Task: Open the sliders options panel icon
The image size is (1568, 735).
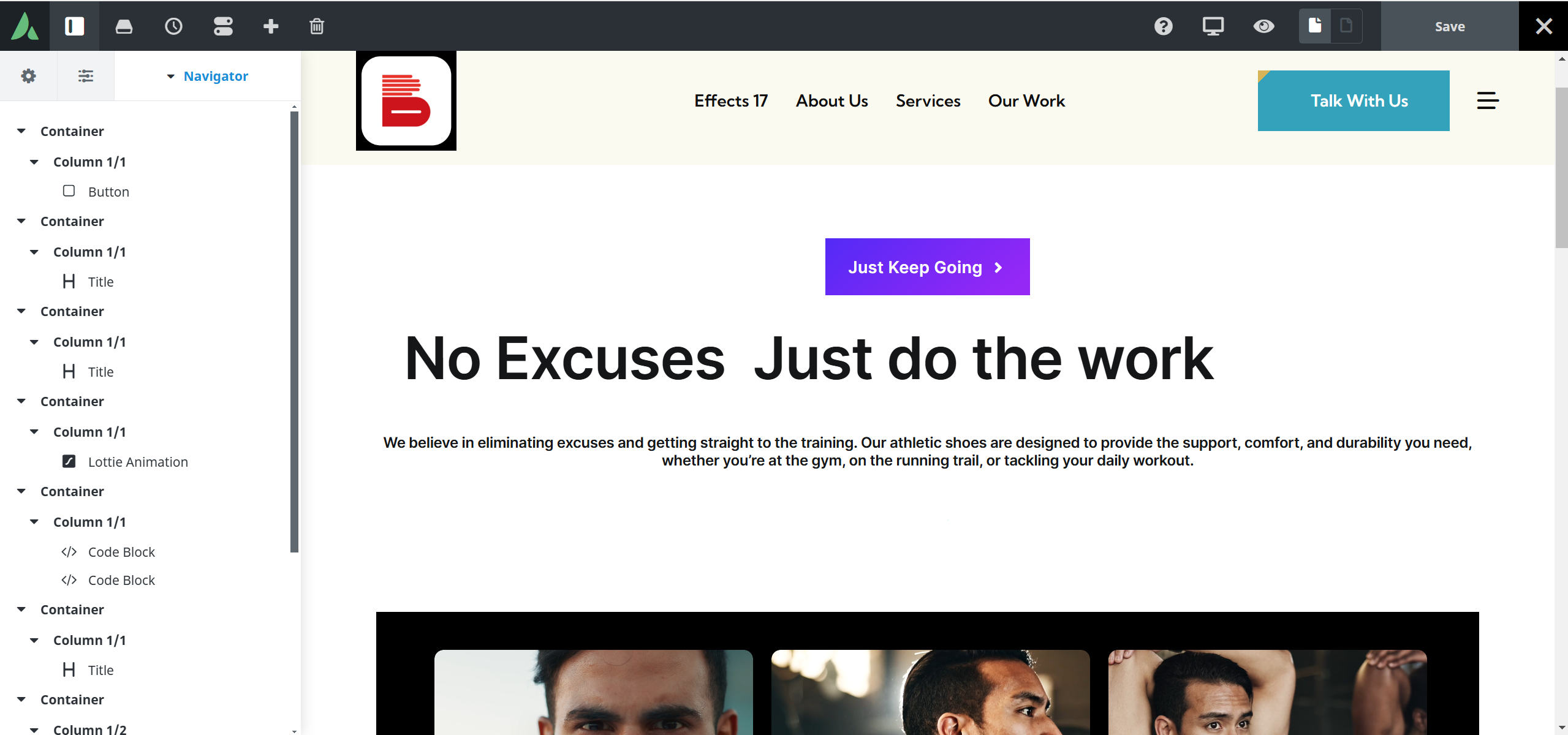Action: (x=86, y=76)
